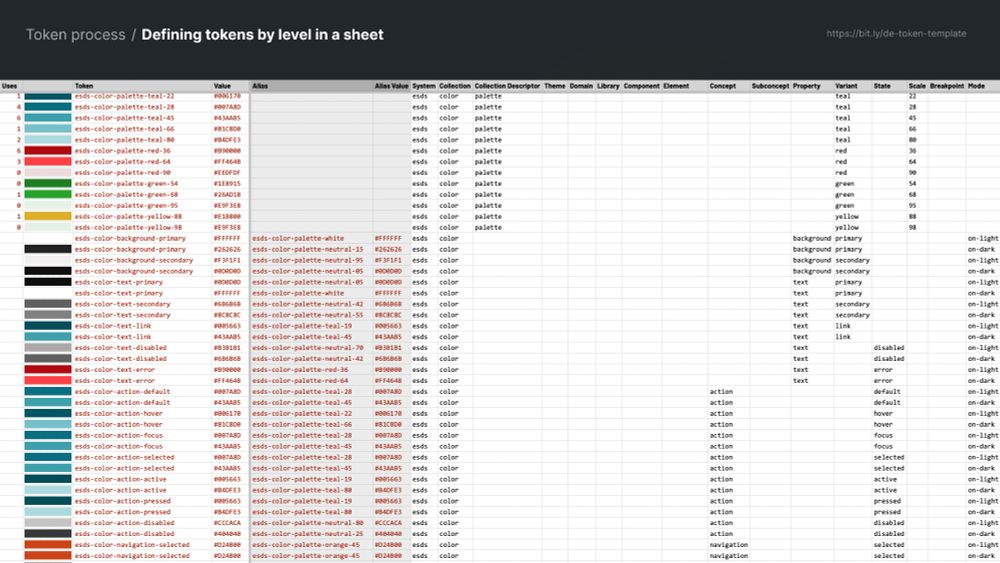Viewport: 1000px width, 563px height.
Task: Open the bit.ly/de-token-template link
Action: (896, 33)
